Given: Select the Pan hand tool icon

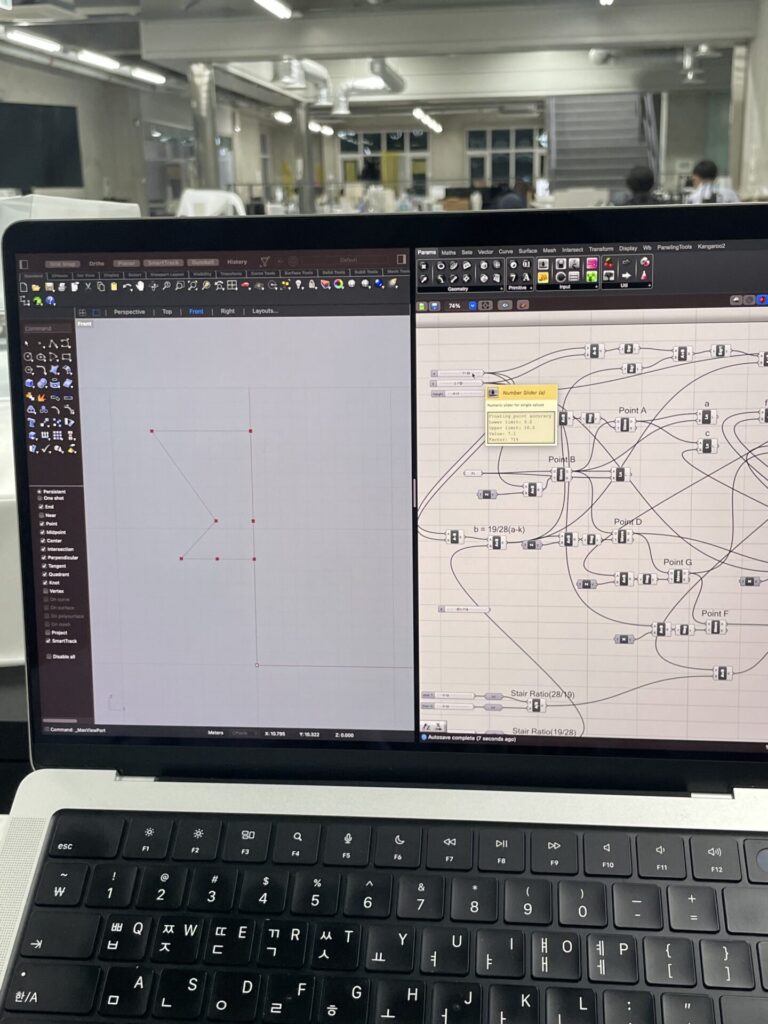Looking at the screenshot, I should (x=140, y=286).
